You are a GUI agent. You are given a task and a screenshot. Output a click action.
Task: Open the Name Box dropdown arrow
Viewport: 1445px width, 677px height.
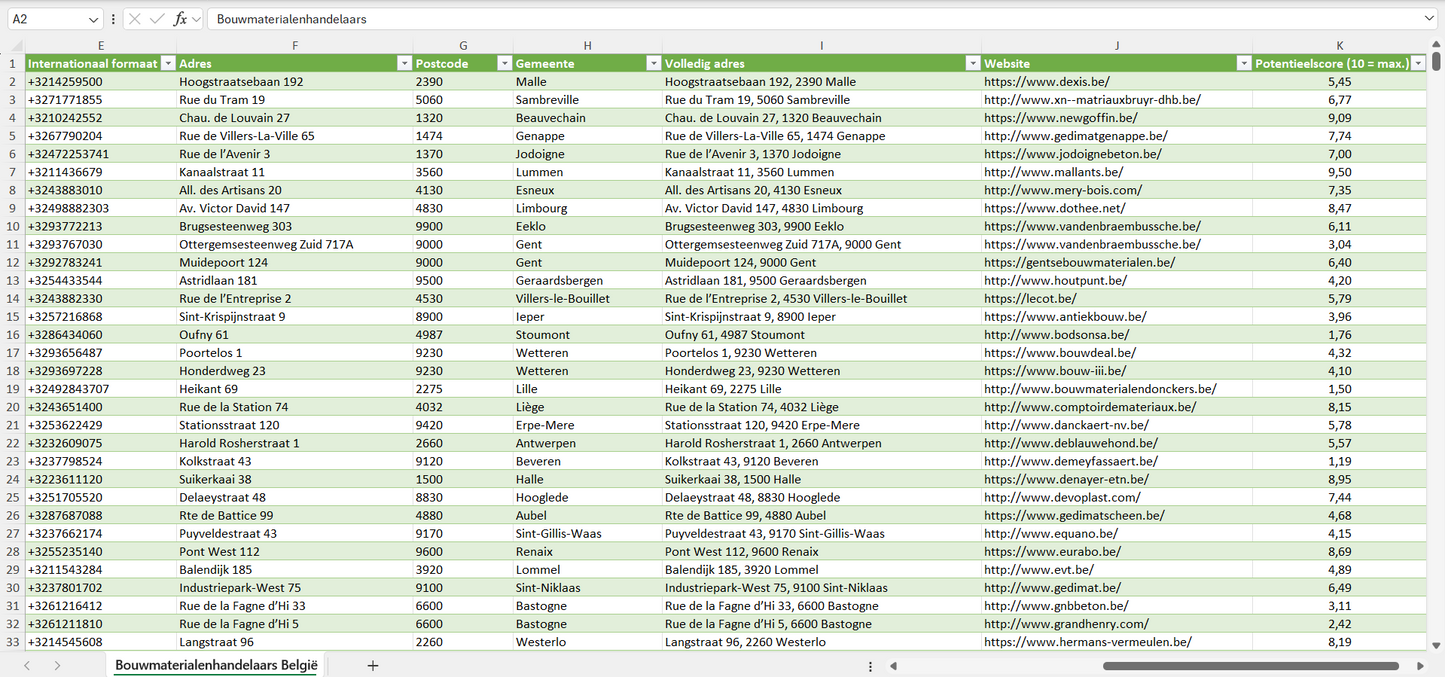[94, 19]
